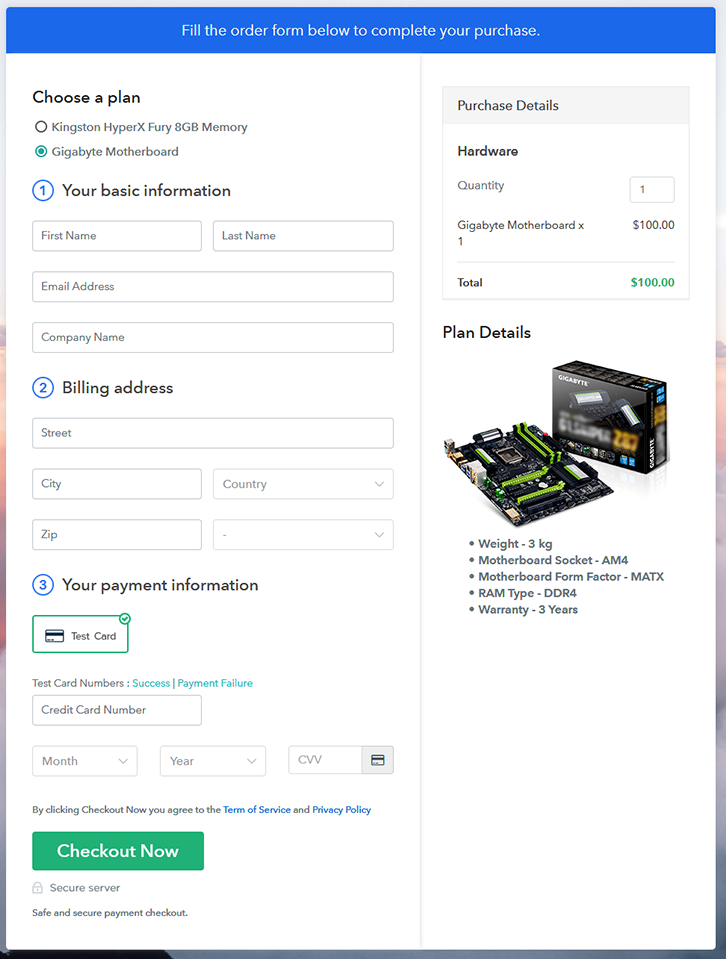Click the 'Hardware' heading
This screenshot has width=726, height=959.
(487, 151)
